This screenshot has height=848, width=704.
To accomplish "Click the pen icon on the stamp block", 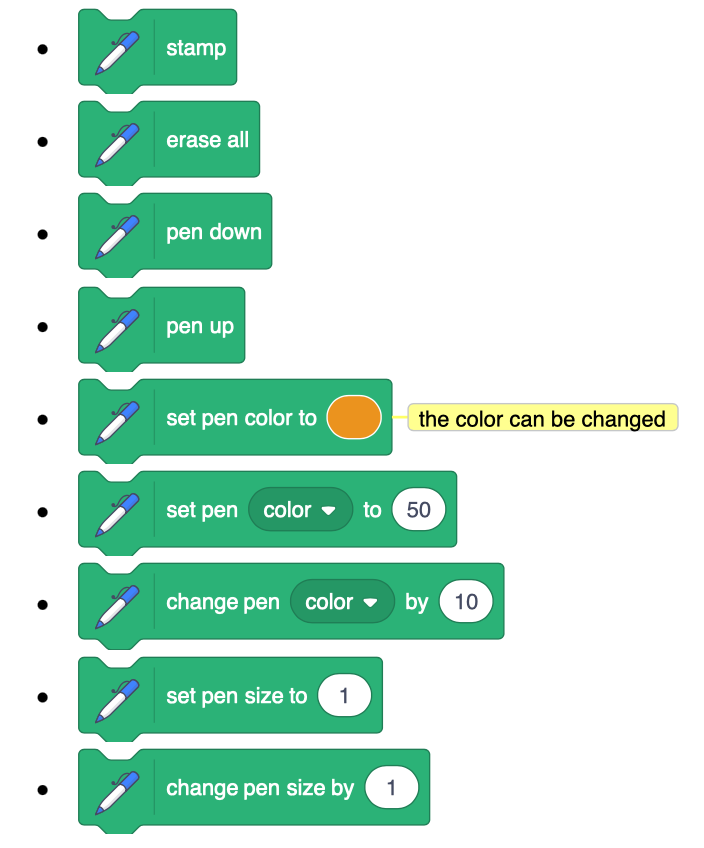I will point(117,52).
